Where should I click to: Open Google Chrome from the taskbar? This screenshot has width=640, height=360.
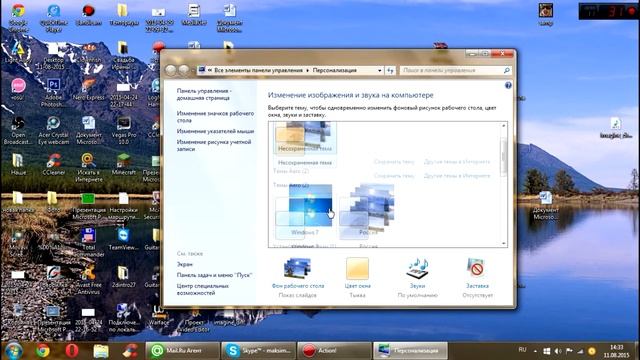click(x=42, y=351)
